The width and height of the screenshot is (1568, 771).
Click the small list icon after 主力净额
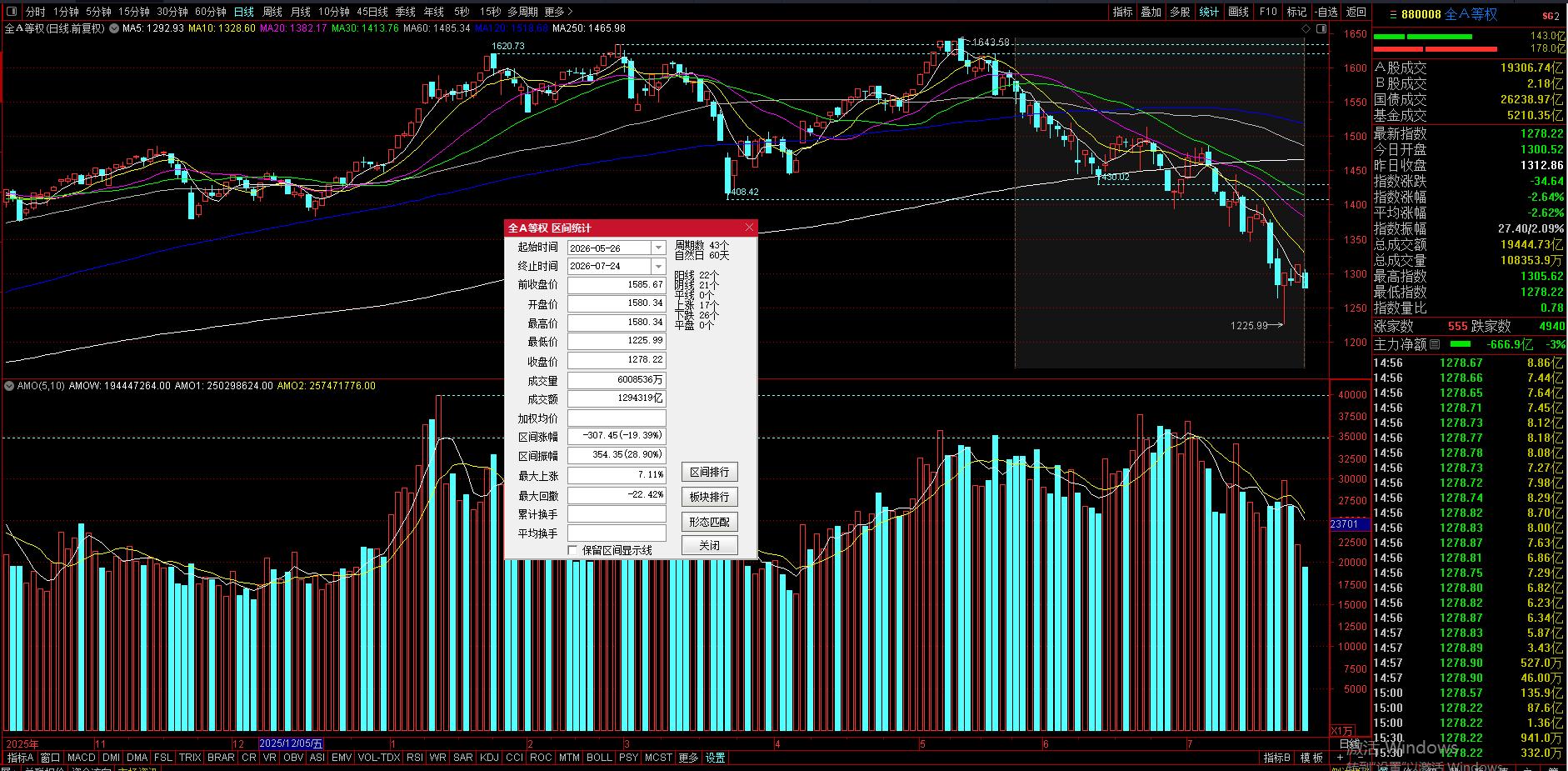pyautogui.click(x=1435, y=344)
